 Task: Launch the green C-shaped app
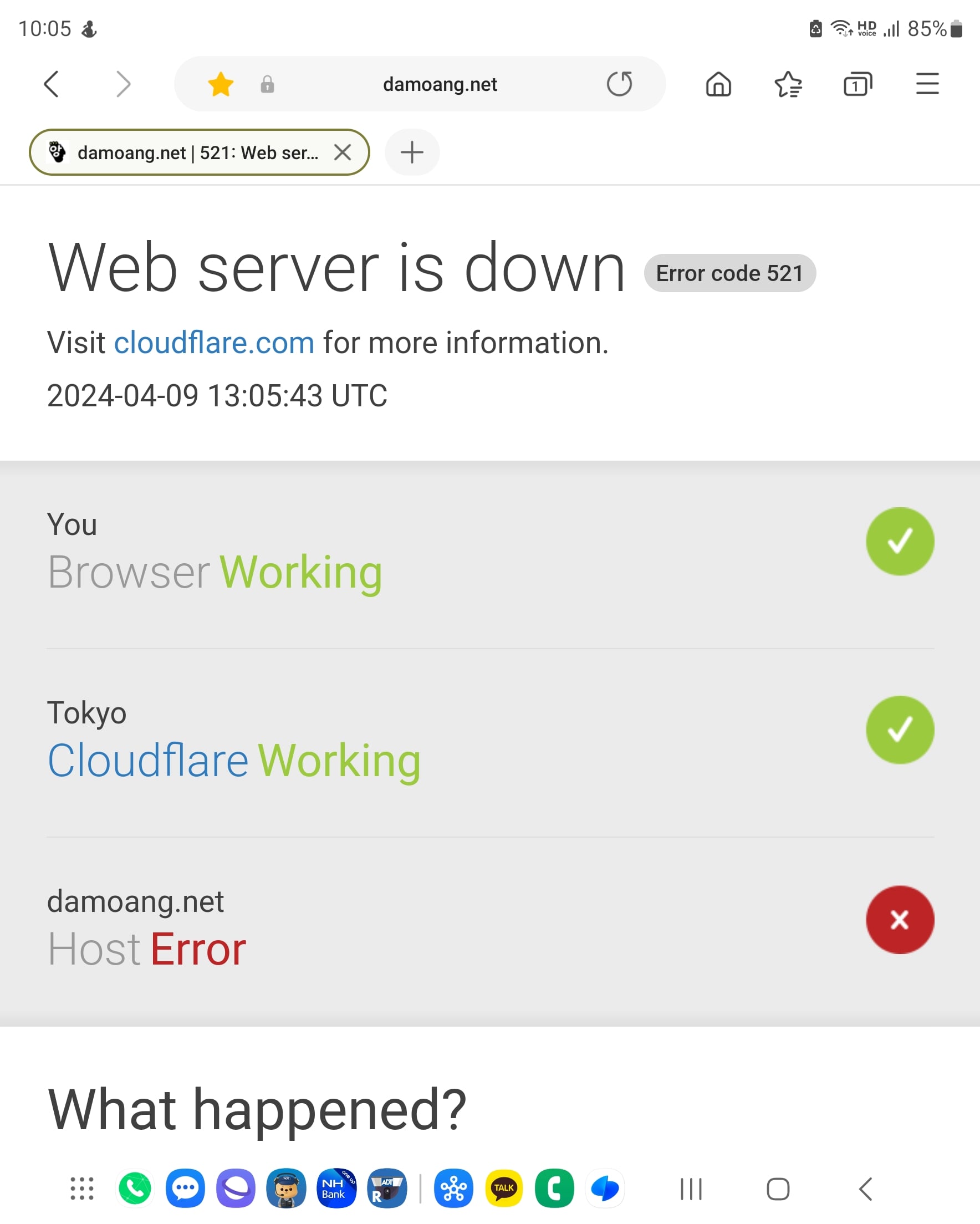click(x=555, y=1188)
